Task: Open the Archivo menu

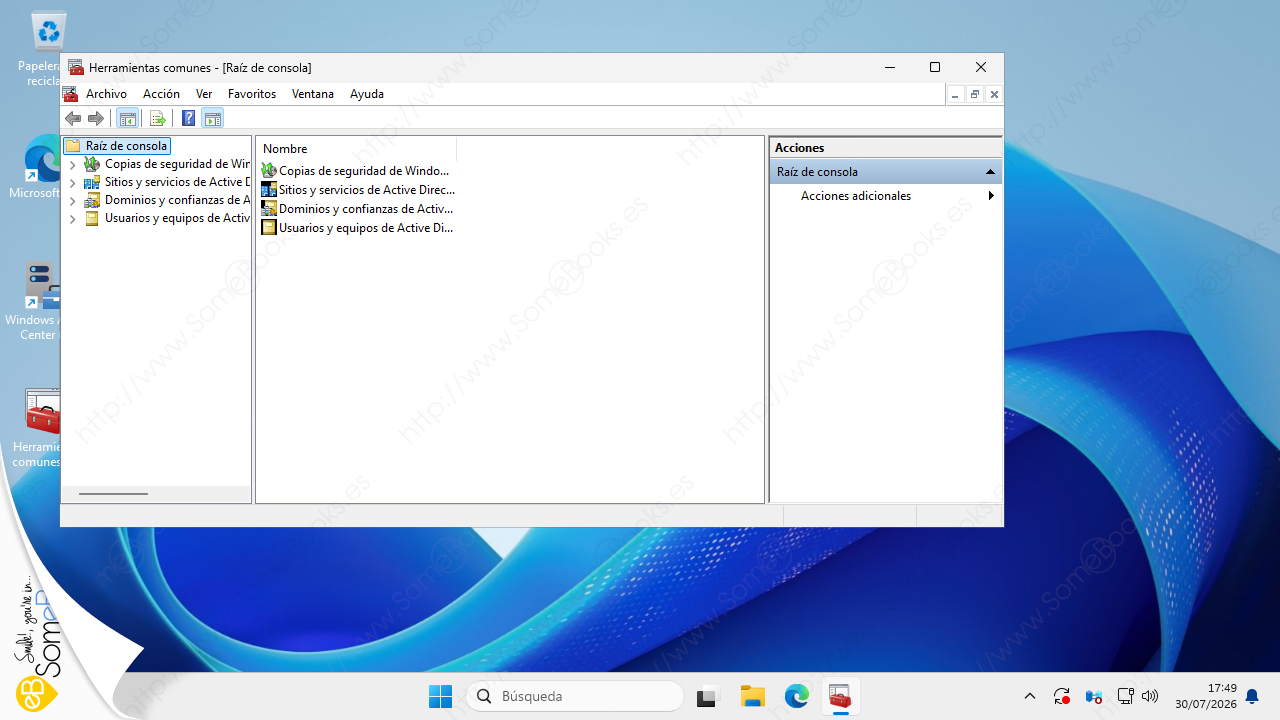Action: pyautogui.click(x=106, y=94)
